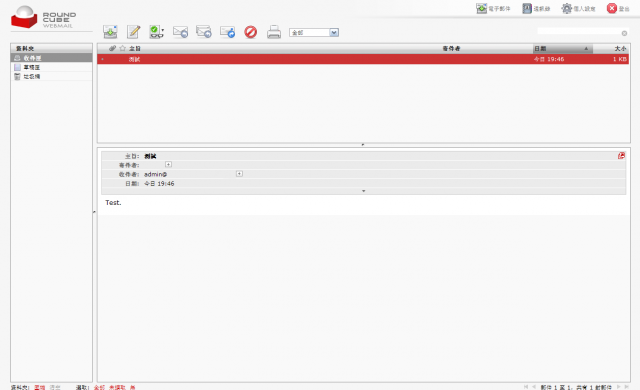Screen dimensions: 640x390
Task: Select none via last red bottom link
Action: coord(133,387)
